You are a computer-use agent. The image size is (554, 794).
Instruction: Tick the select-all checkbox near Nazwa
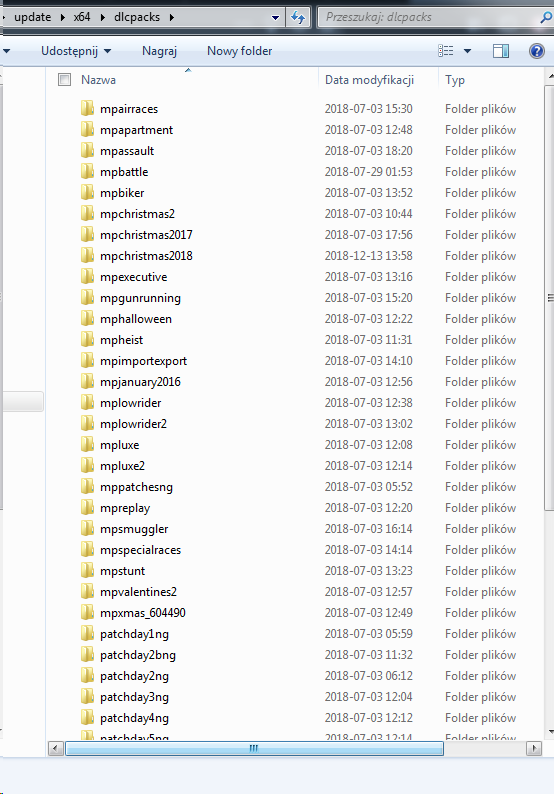(x=64, y=80)
